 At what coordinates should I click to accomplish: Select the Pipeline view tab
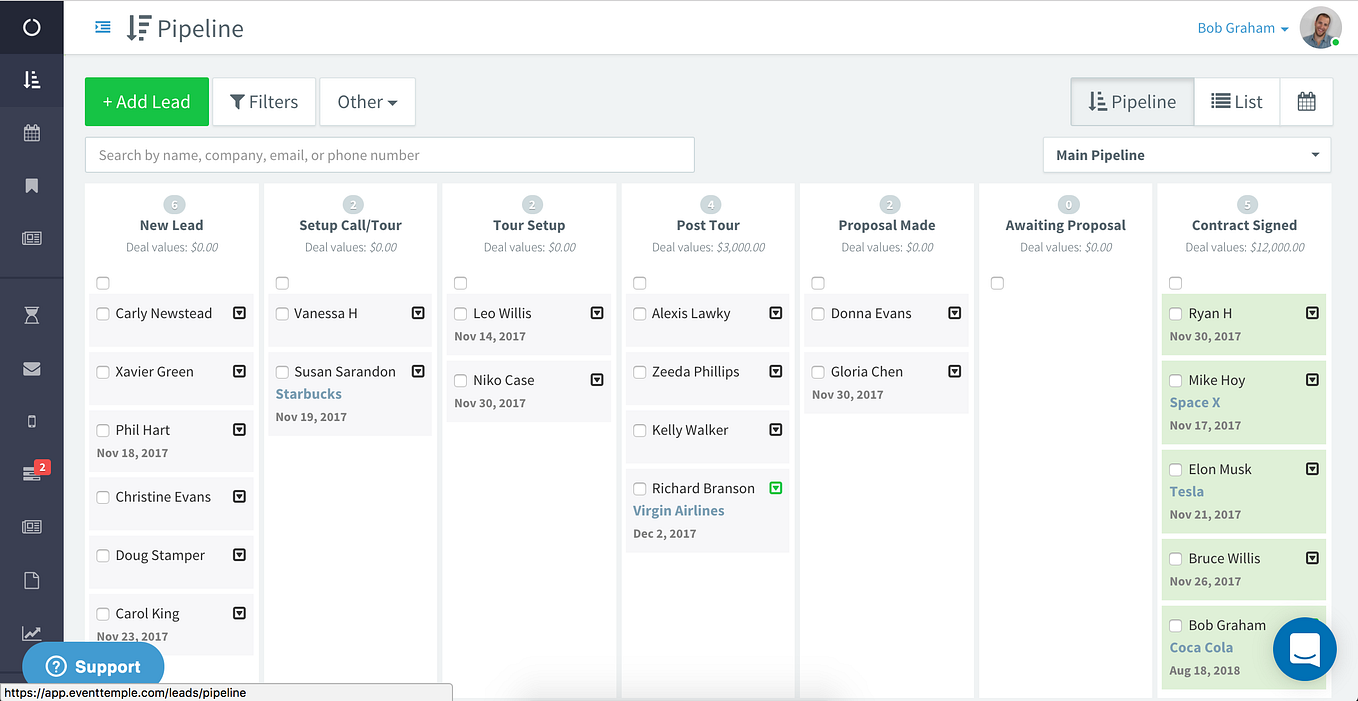coord(1132,101)
